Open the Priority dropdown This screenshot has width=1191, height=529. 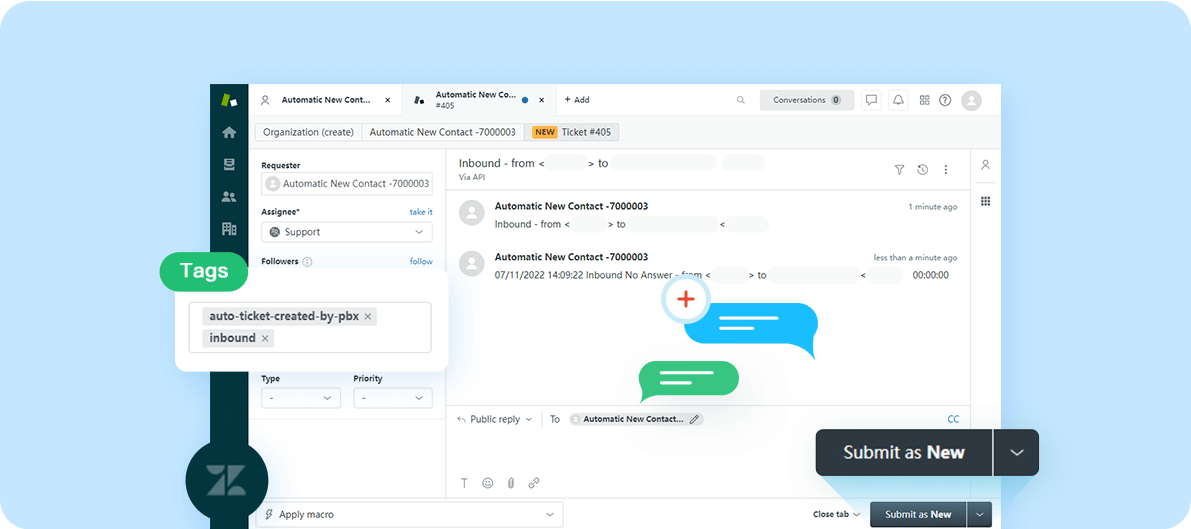coord(393,398)
